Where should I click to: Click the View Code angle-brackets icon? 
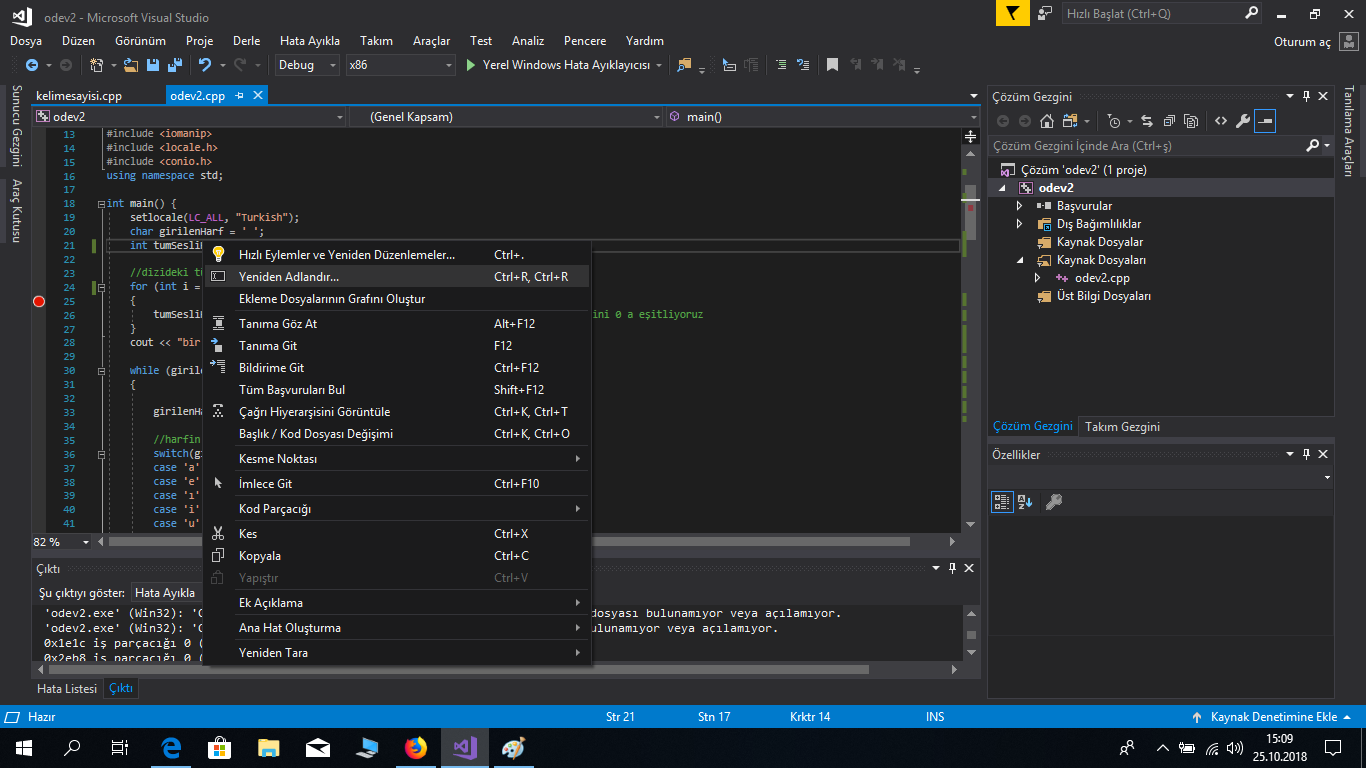click(1221, 121)
